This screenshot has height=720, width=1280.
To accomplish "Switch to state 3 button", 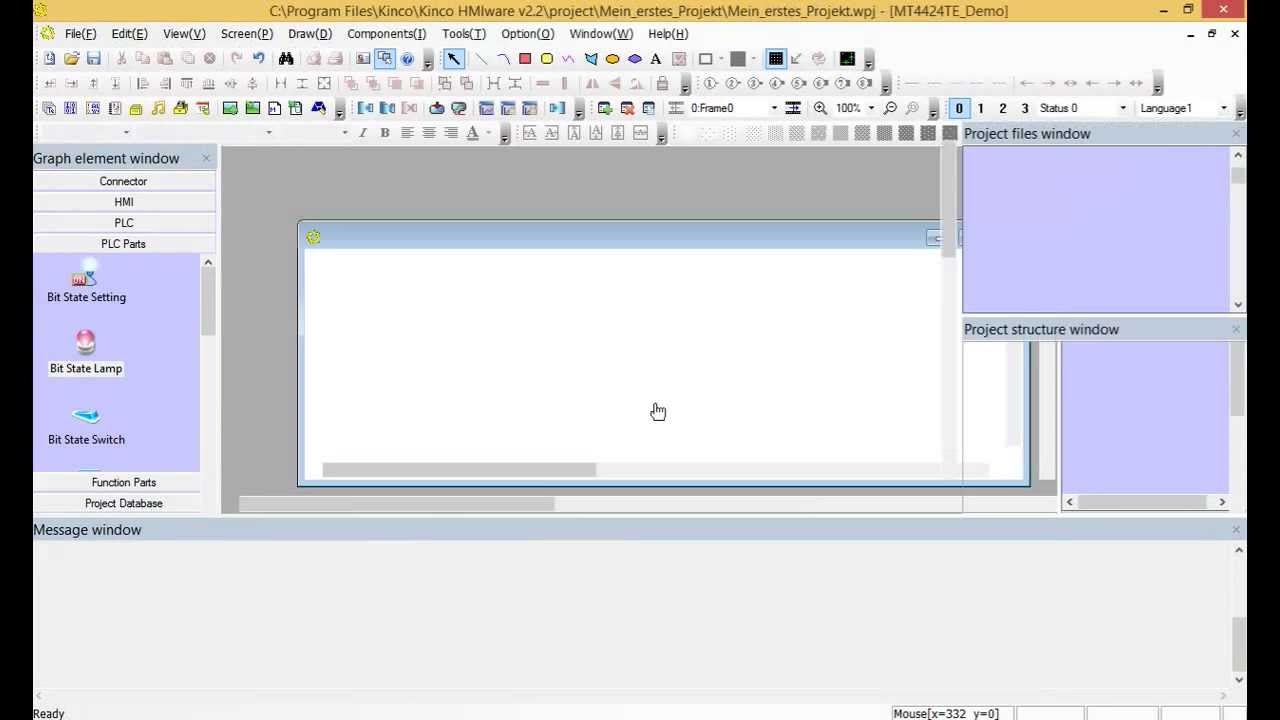I will point(1025,108).
